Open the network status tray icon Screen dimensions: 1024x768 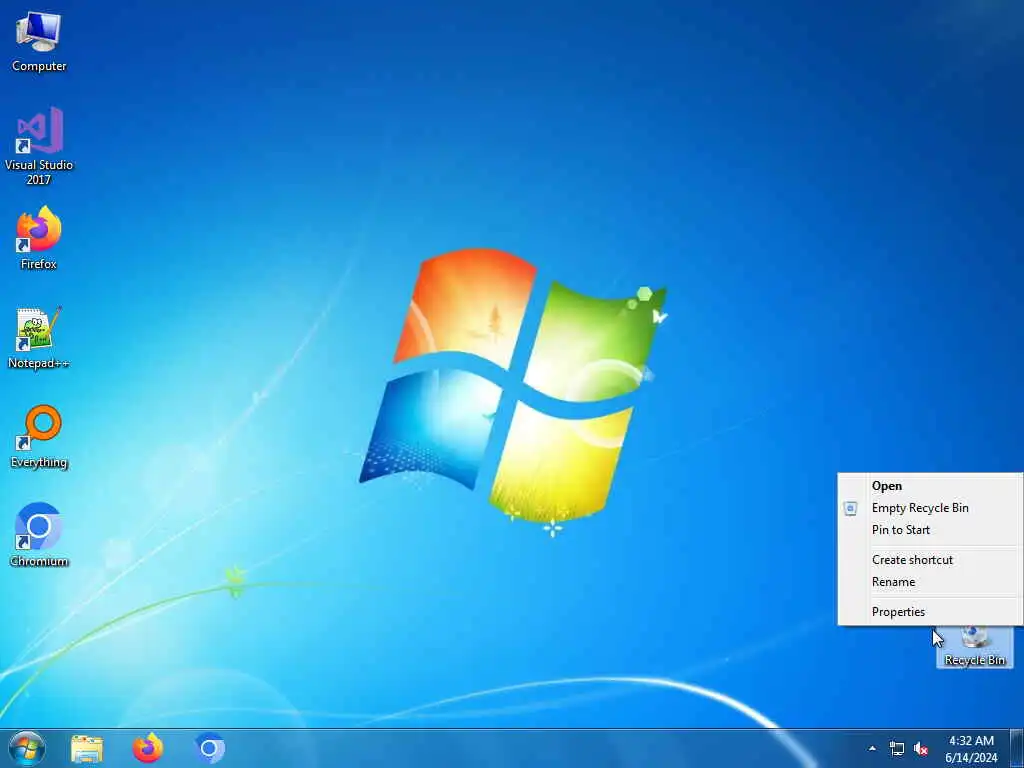[897, 749]
